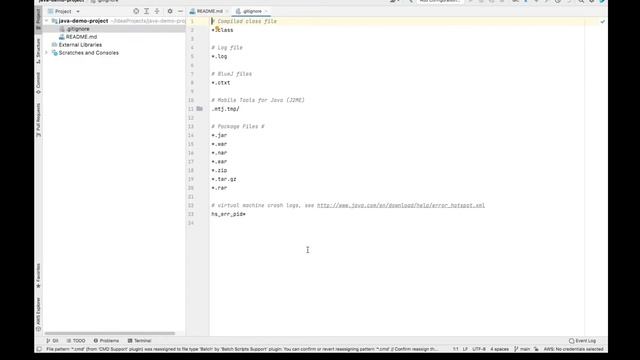Viewport: 640px width, 360px height.
Task: Click the intention bulb on line 2
Action: 218,29
